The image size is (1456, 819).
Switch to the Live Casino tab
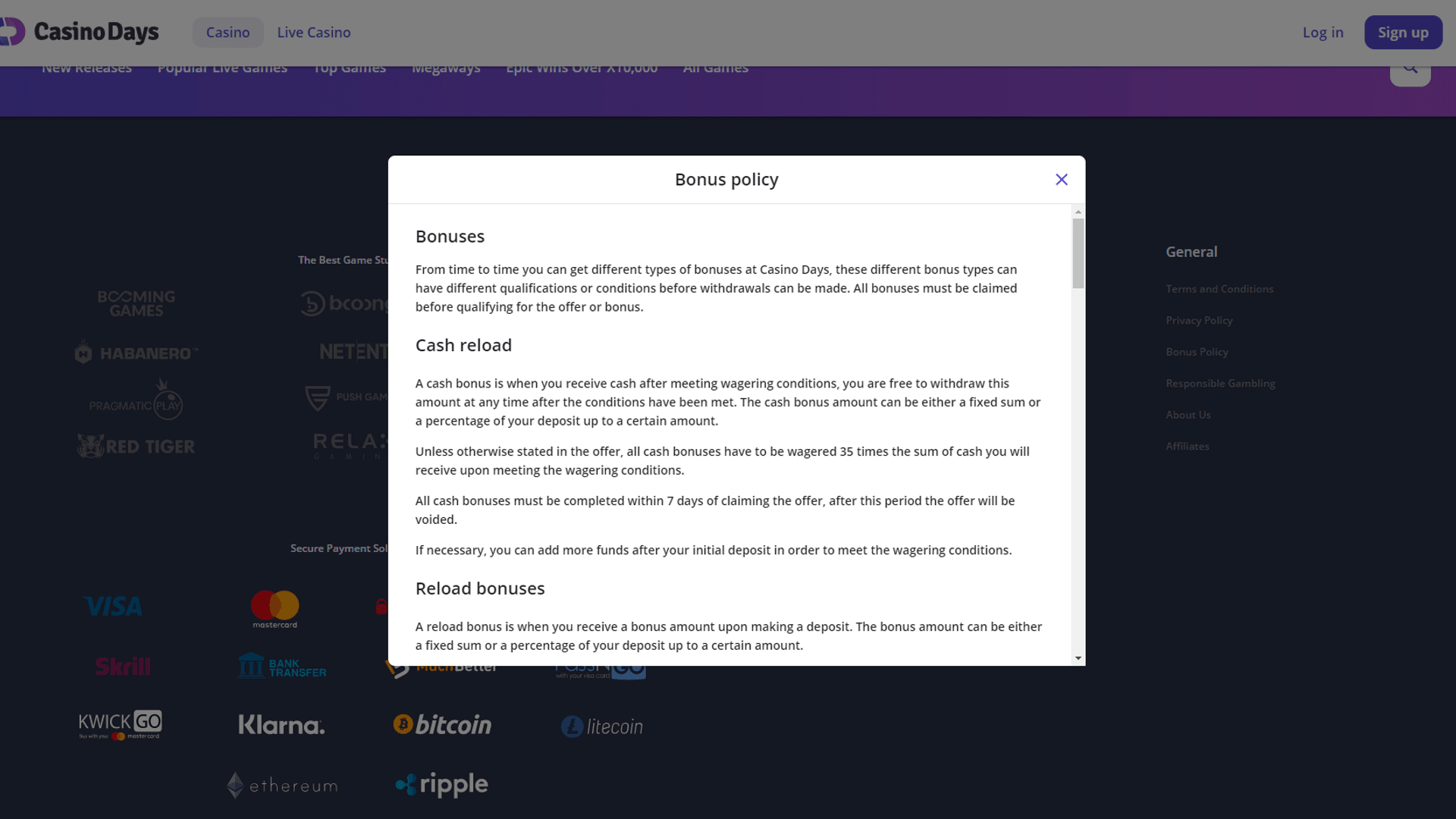[x=314, y=33]
